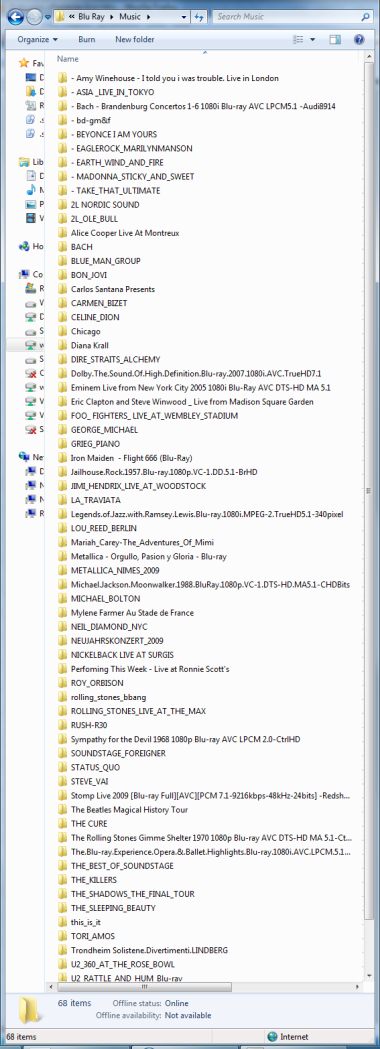This screenshot has height=1049, width=380.
Task: Open the Videos library filmstrip icon
Action: point(31,218)
